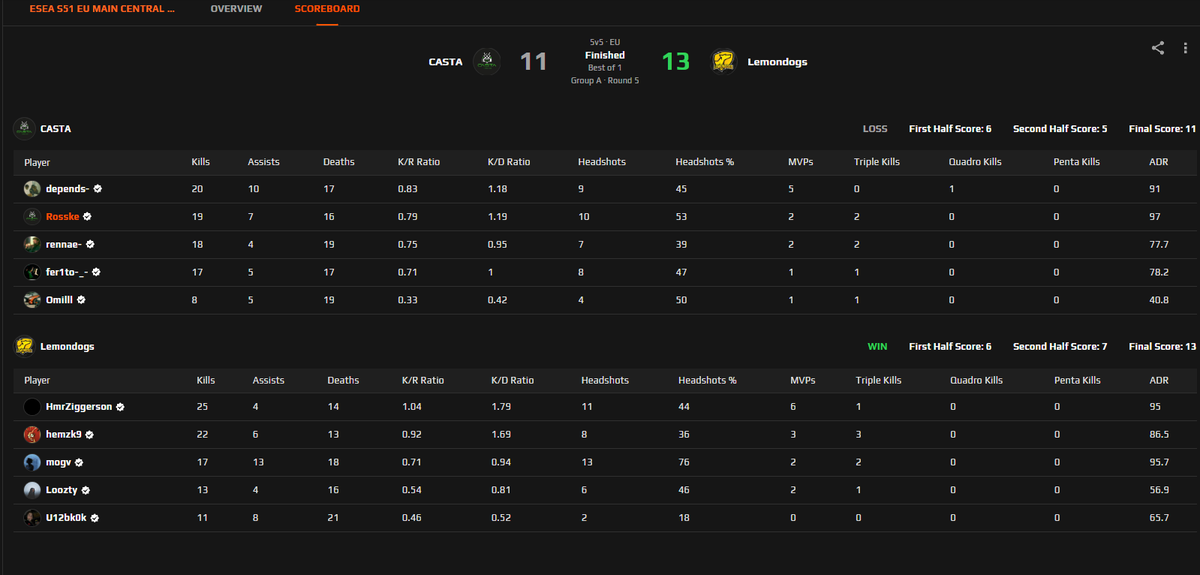1200x575 pixels.
Task: Open player profile HmrZiggerson
Action: [x=79, y=407]
